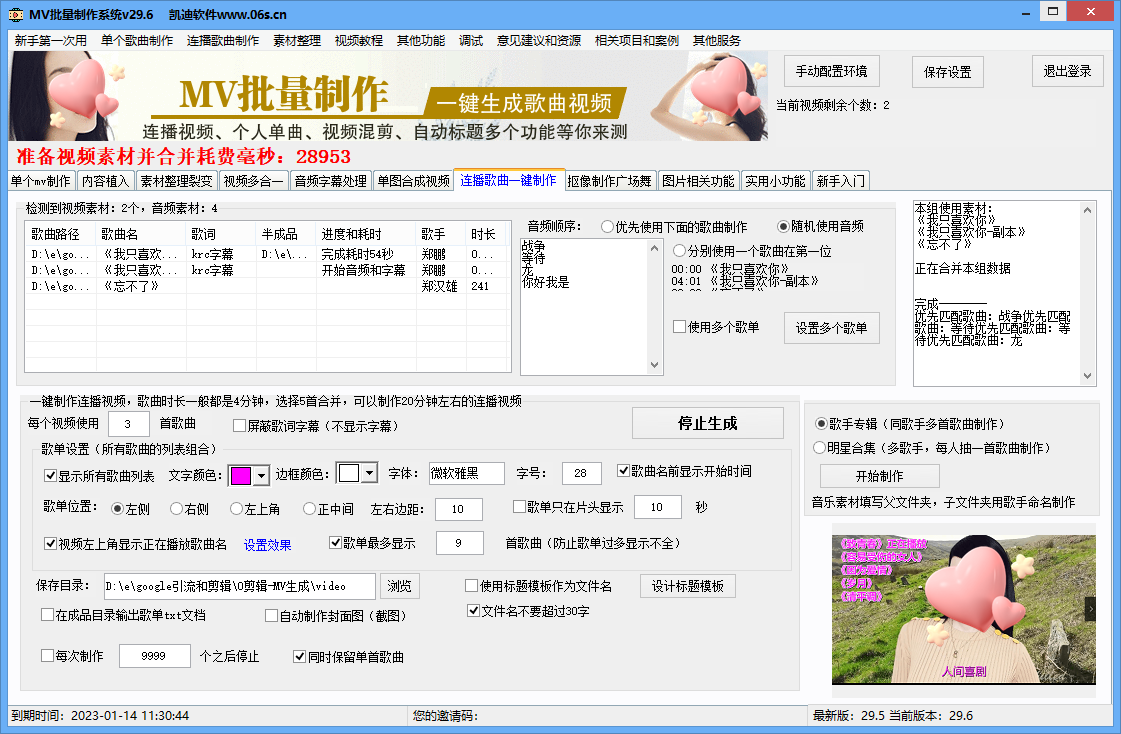Switch to the 抠像制作广场舞 tab
This screenshot has width=1121, height=734.
coord(610,181)
